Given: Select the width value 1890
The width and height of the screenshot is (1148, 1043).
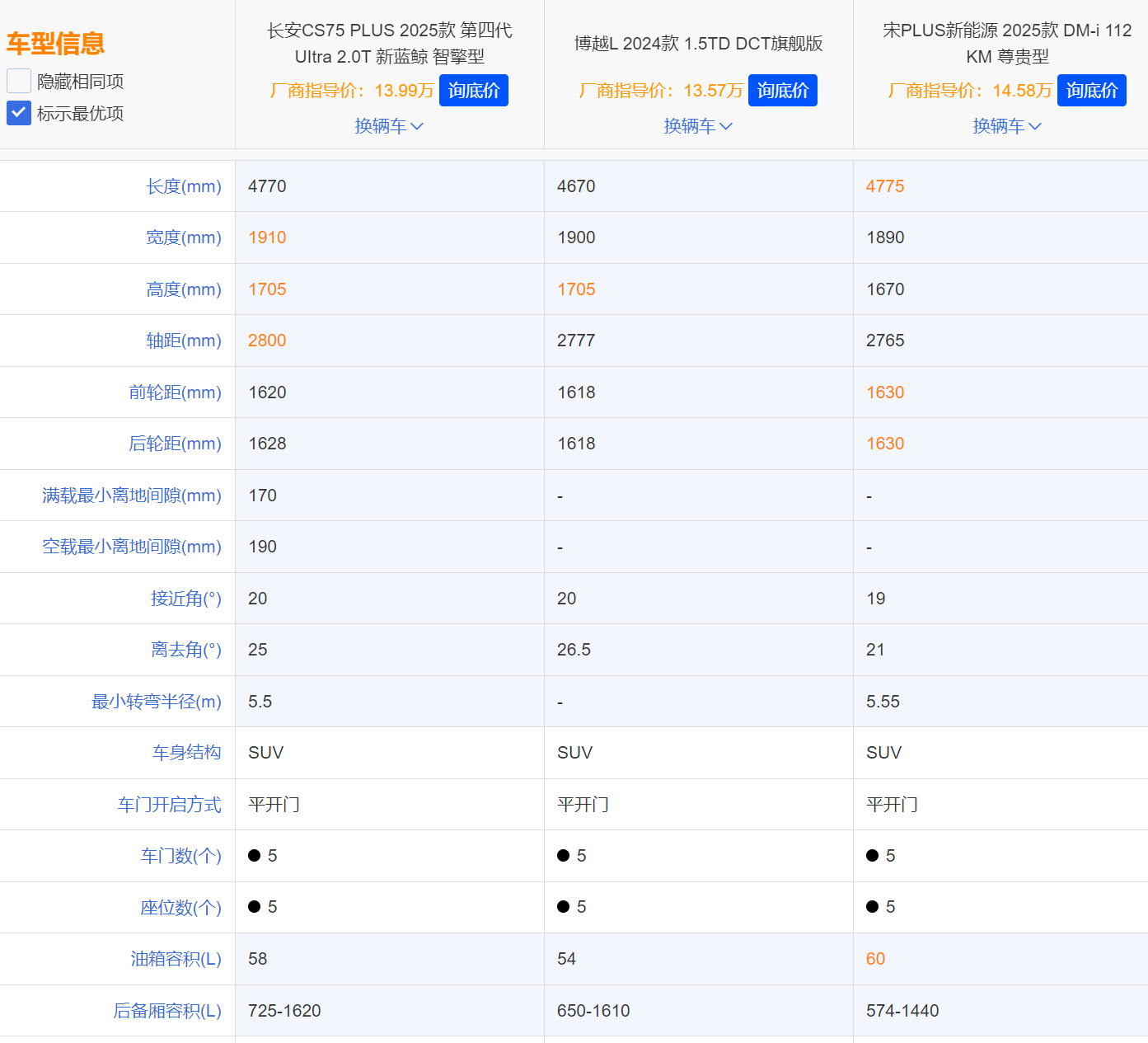Looking at the screenshot, I should 885,237.
